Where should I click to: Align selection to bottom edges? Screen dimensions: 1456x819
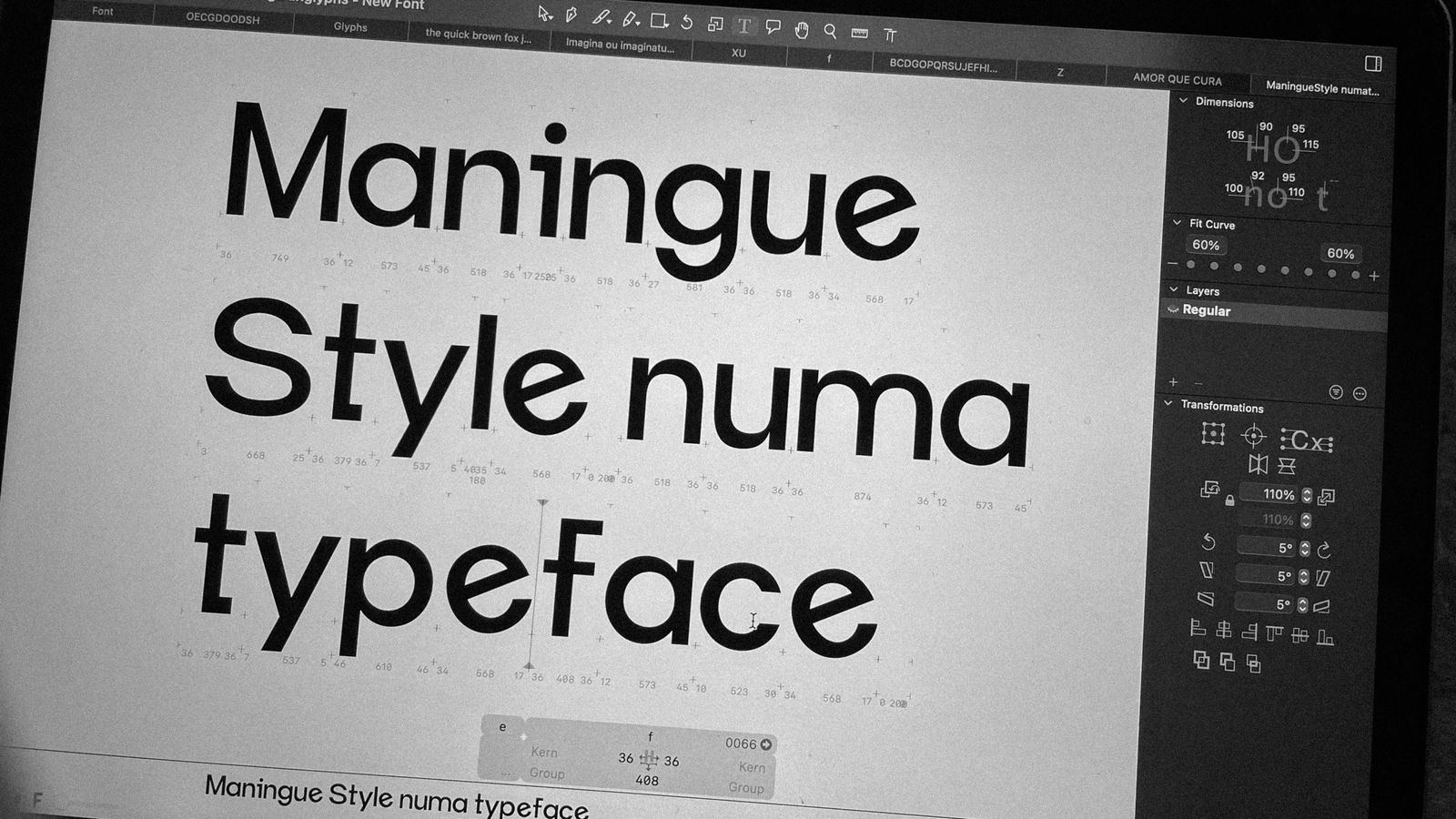pos(1325,638)
